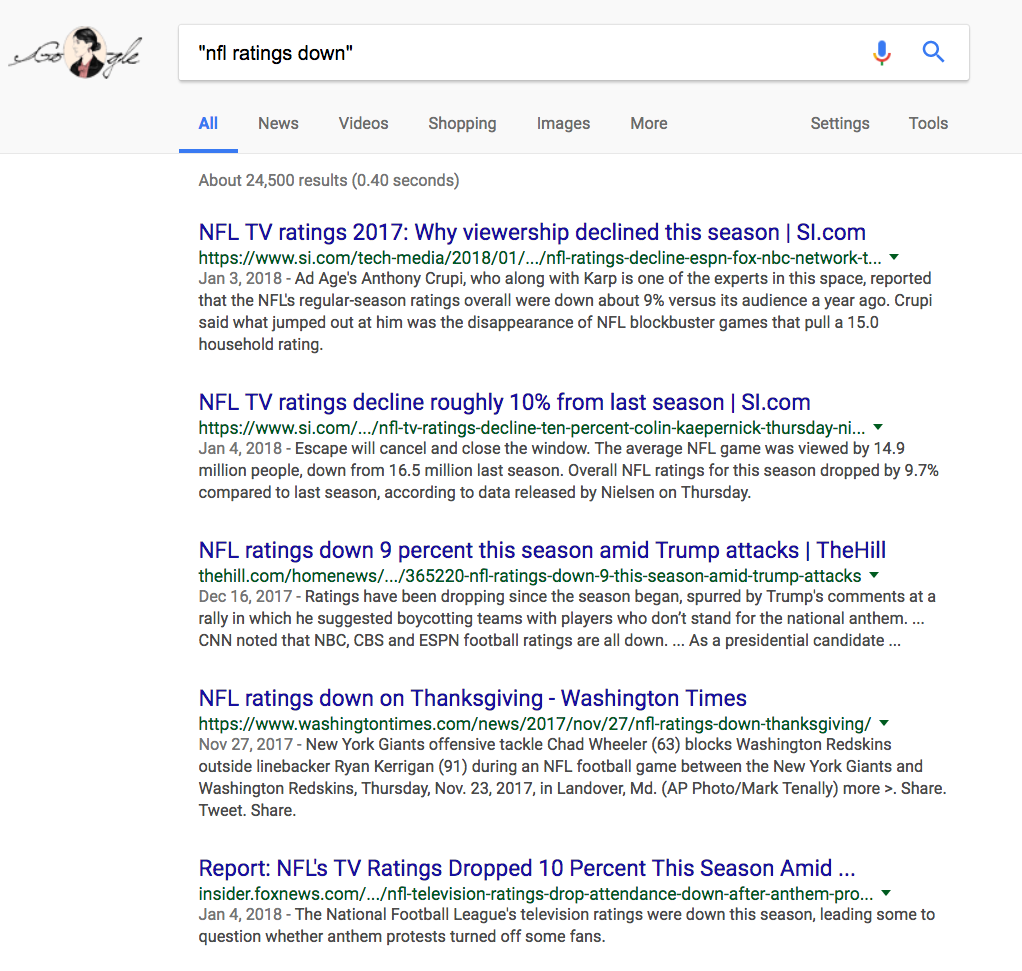Expand the More search categories menu
The height and width of the screenshot is (971, 1022).
(649, 123)
